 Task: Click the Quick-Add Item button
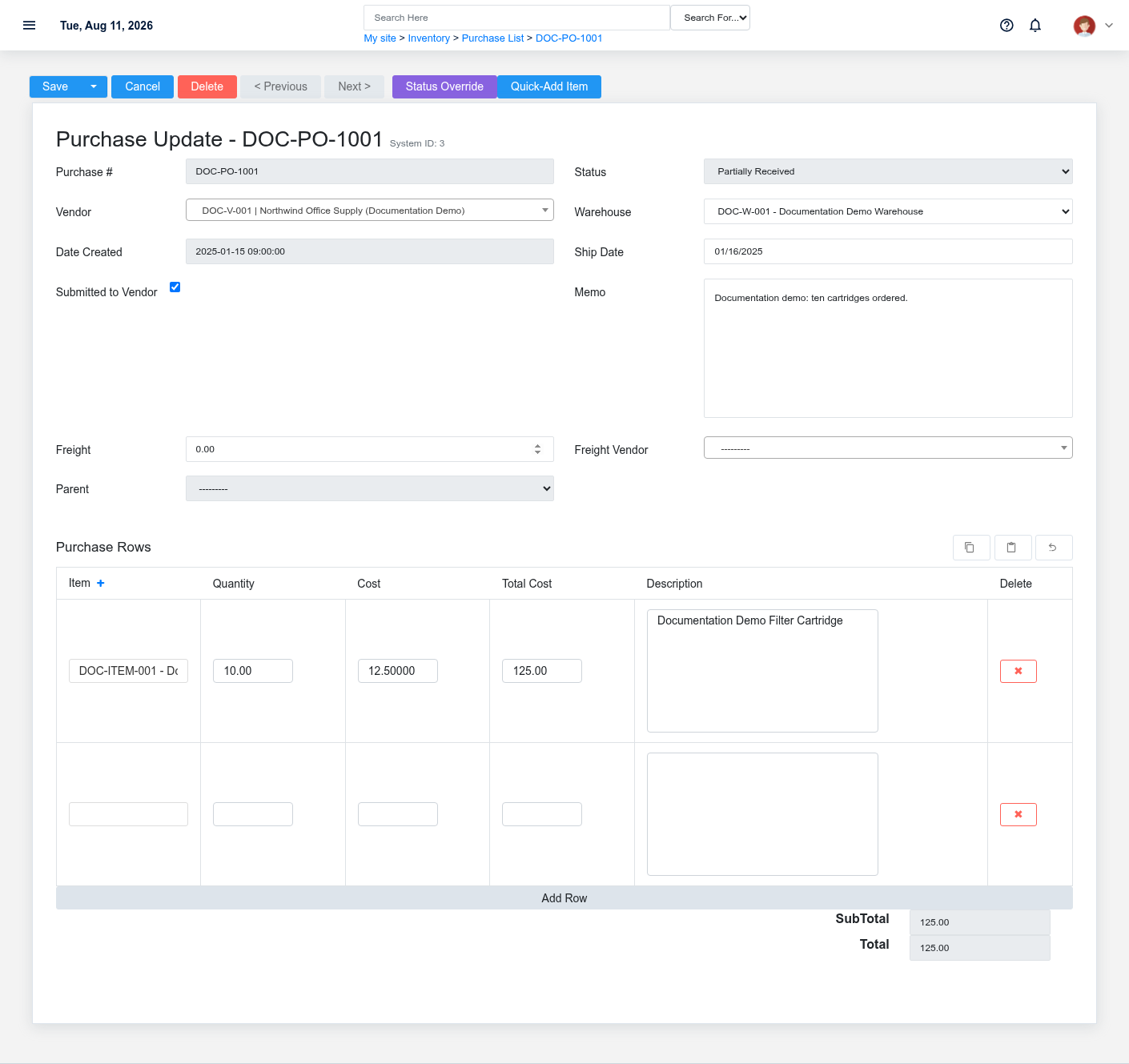549,86
